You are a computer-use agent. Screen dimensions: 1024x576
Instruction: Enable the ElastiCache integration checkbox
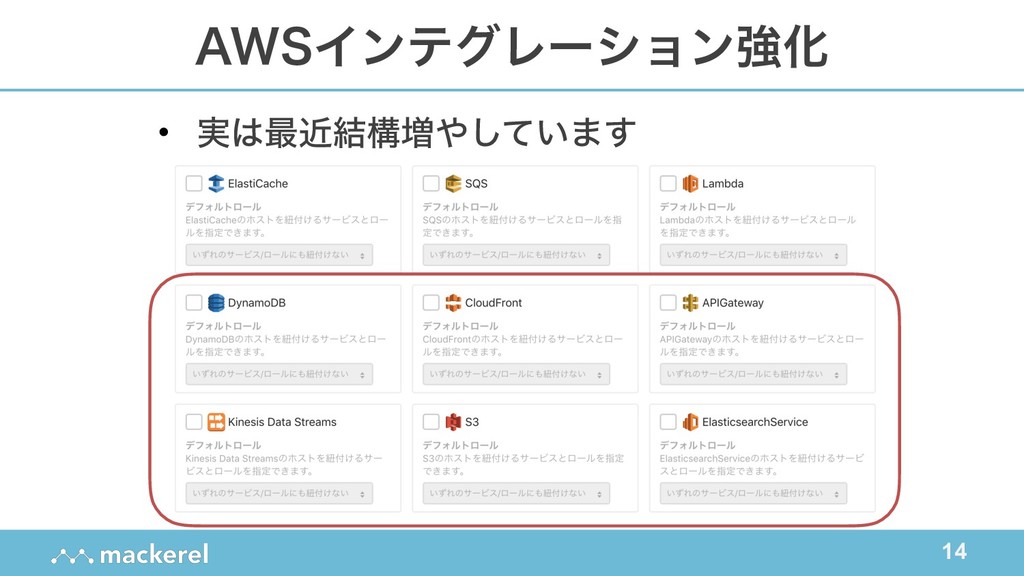(x=194, y=184)
